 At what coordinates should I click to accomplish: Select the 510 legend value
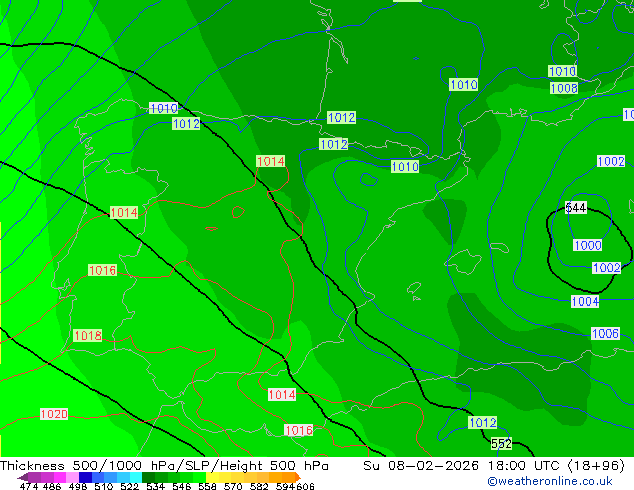coord(104,486)
